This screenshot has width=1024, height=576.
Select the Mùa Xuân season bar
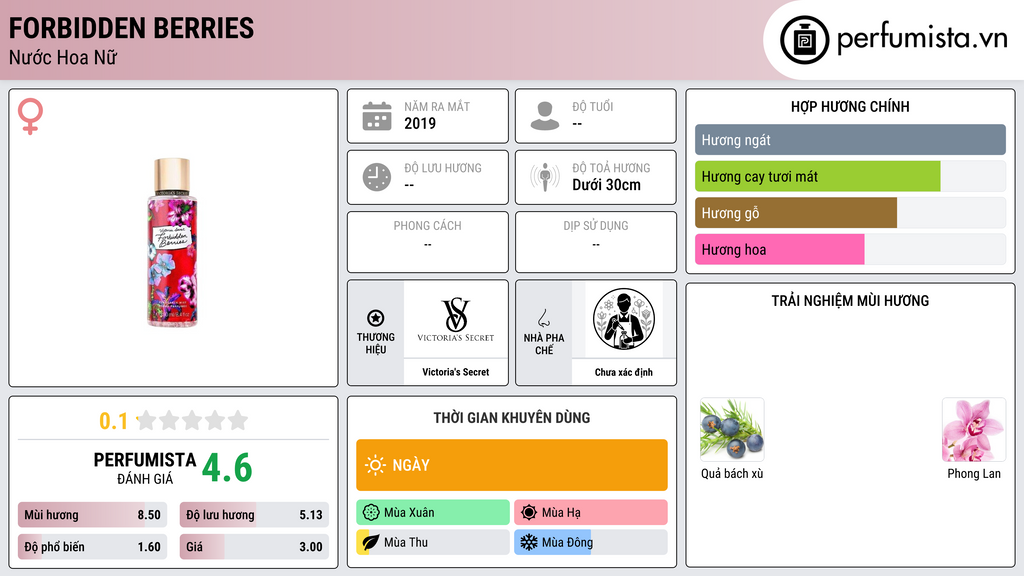click(x=433, y=513)
